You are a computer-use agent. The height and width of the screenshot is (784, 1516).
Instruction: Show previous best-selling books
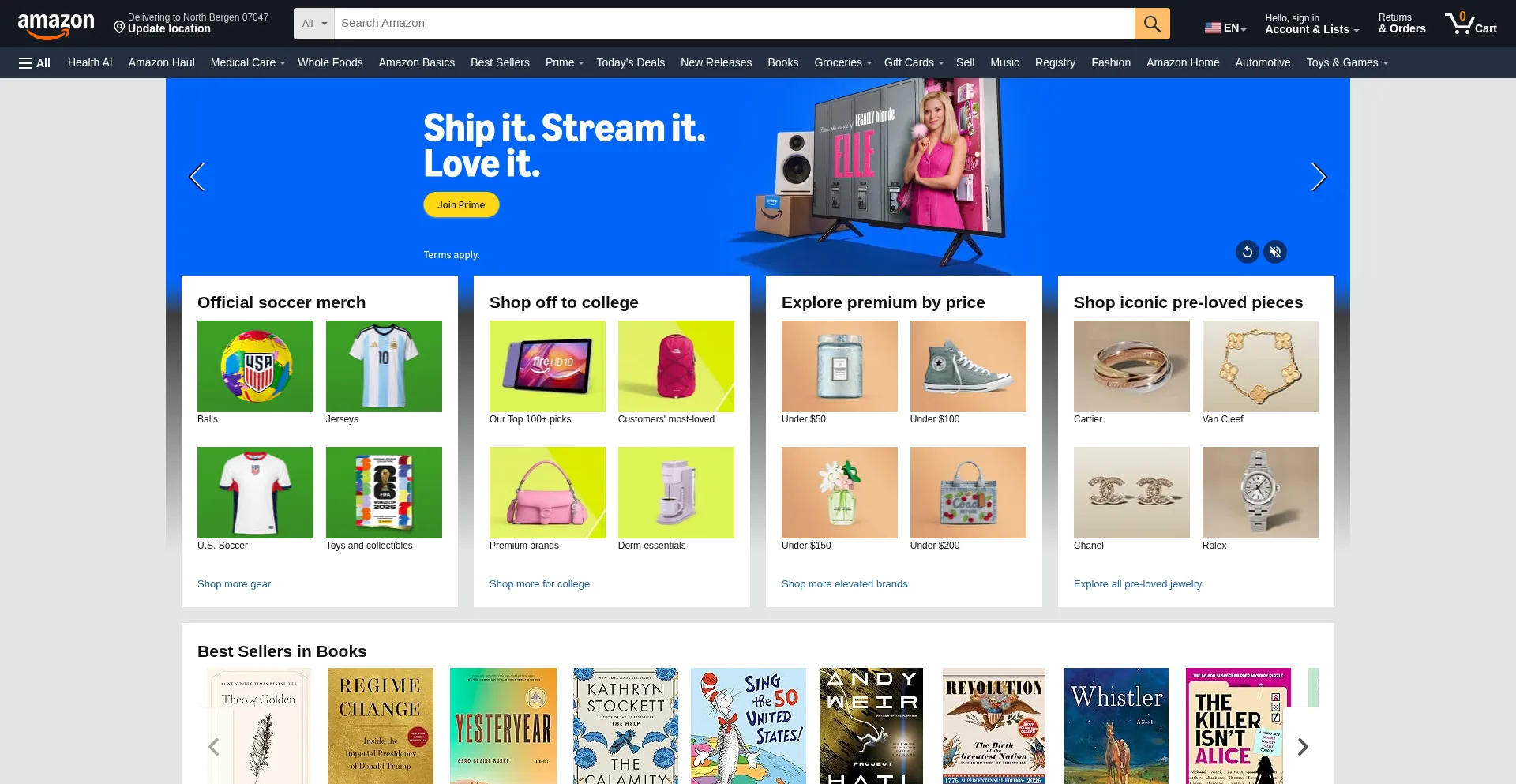coord(213,746)
